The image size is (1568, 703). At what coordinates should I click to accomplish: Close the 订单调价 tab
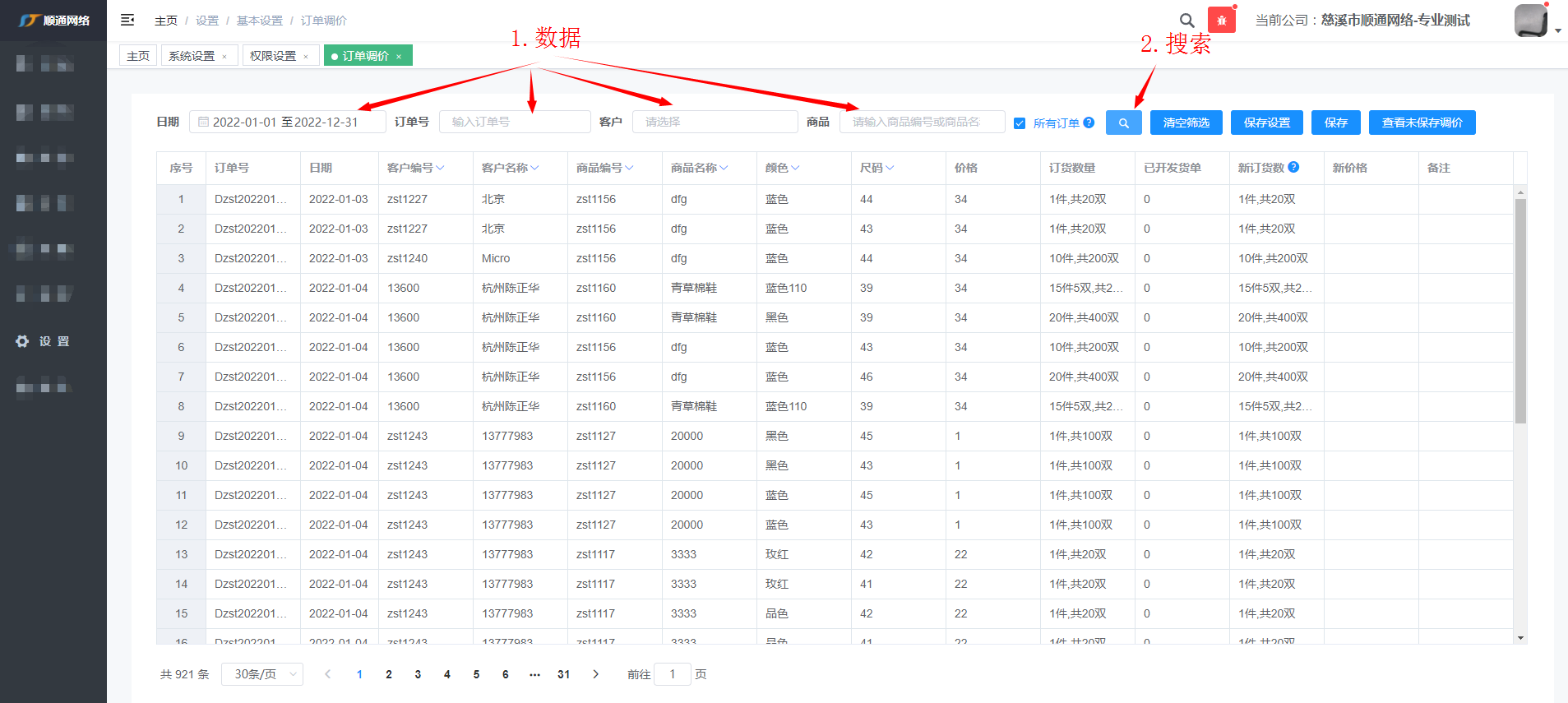(x=399, y=57)
